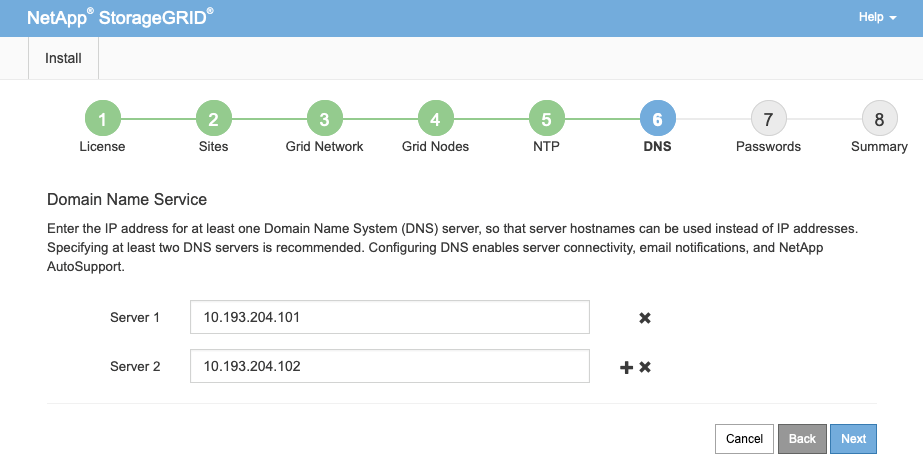Image resolution: width=923 pixels, height=462 pixels.
Task: Go to step 1 License circle
Action: pyautogui.click(x=102, y=120)
